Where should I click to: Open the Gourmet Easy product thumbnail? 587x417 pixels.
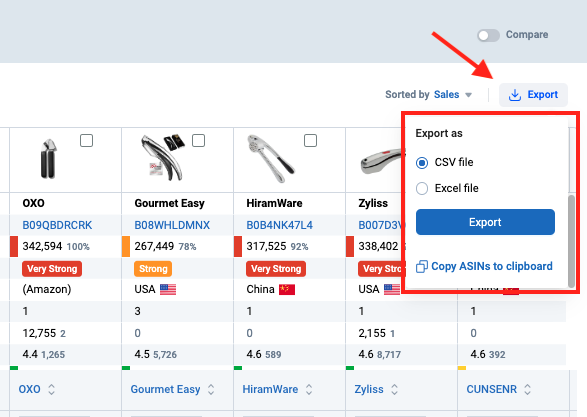click(163, 157)
